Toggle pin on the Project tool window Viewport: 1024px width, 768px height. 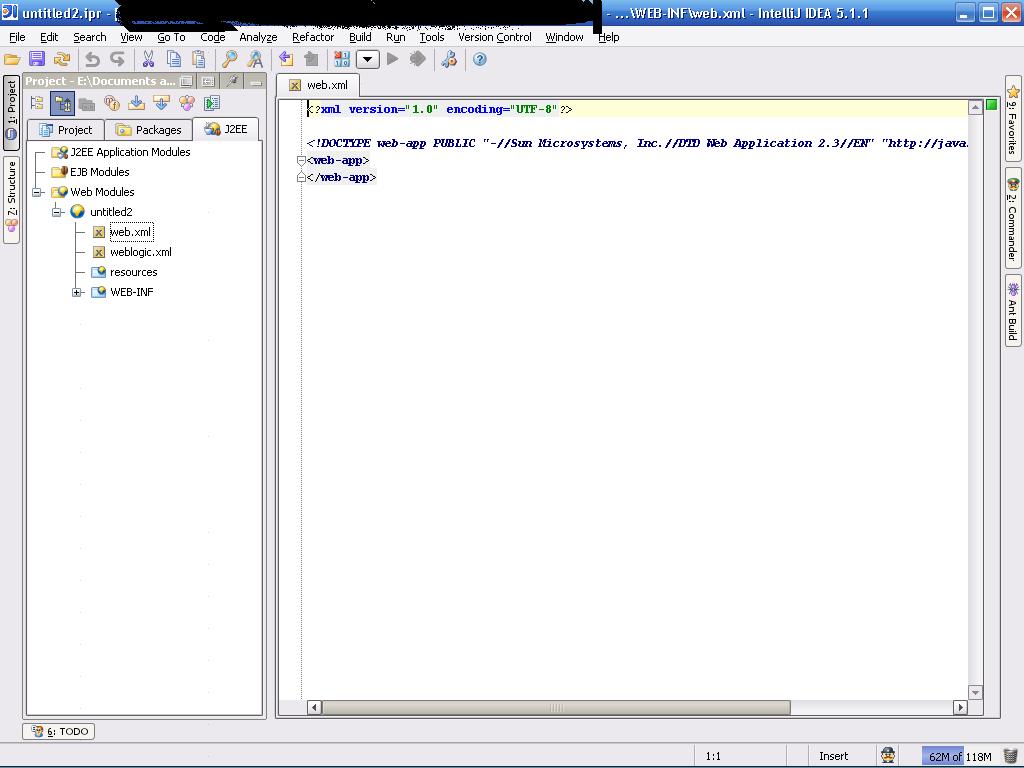233,81
